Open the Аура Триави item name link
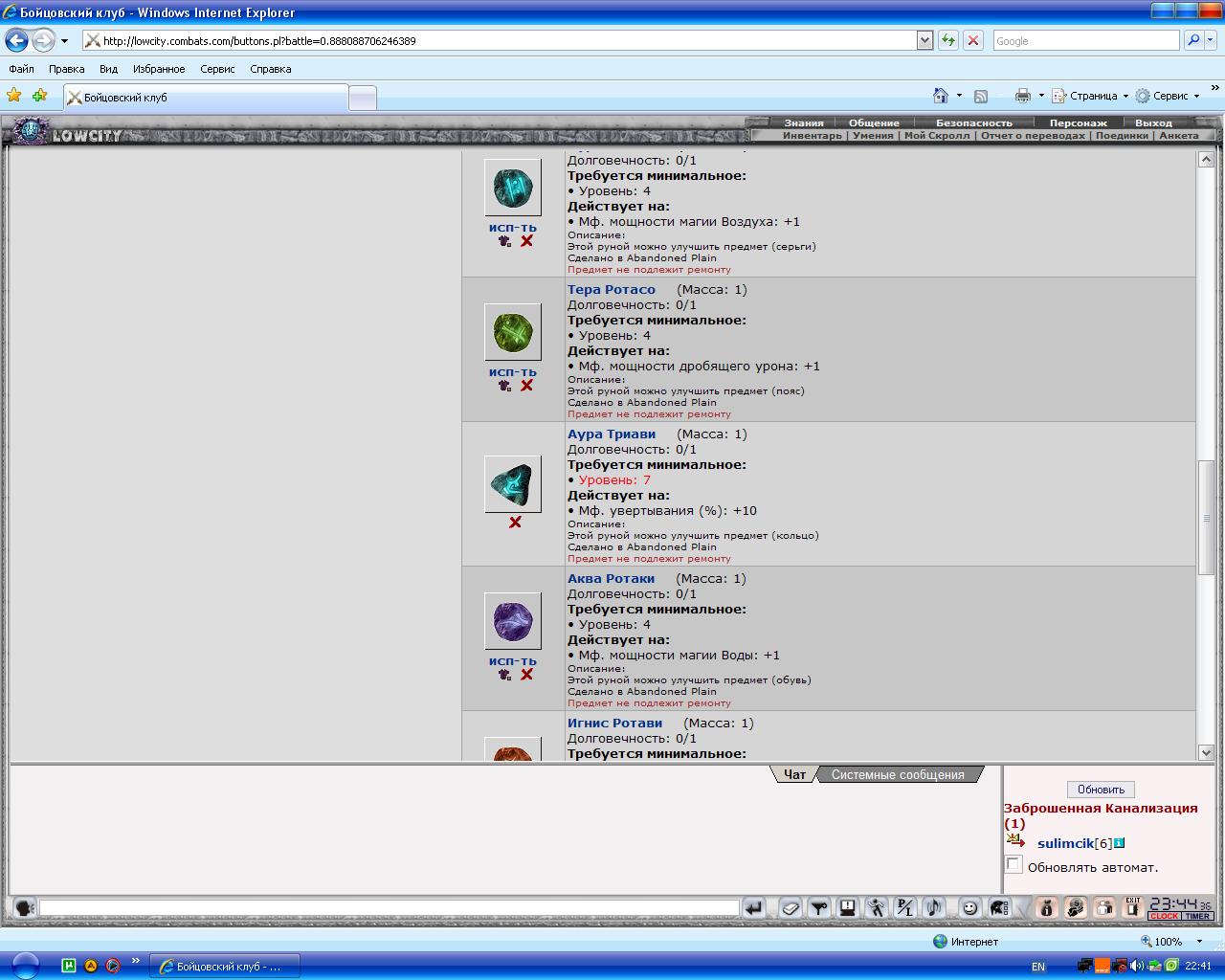The image size is (1225, 980). [x=612, y=434]
